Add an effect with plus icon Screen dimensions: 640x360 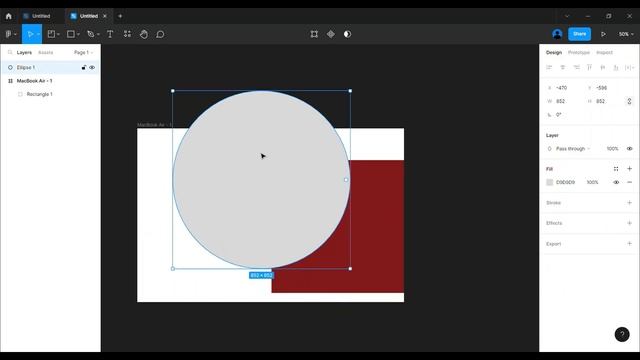point(629,223)
